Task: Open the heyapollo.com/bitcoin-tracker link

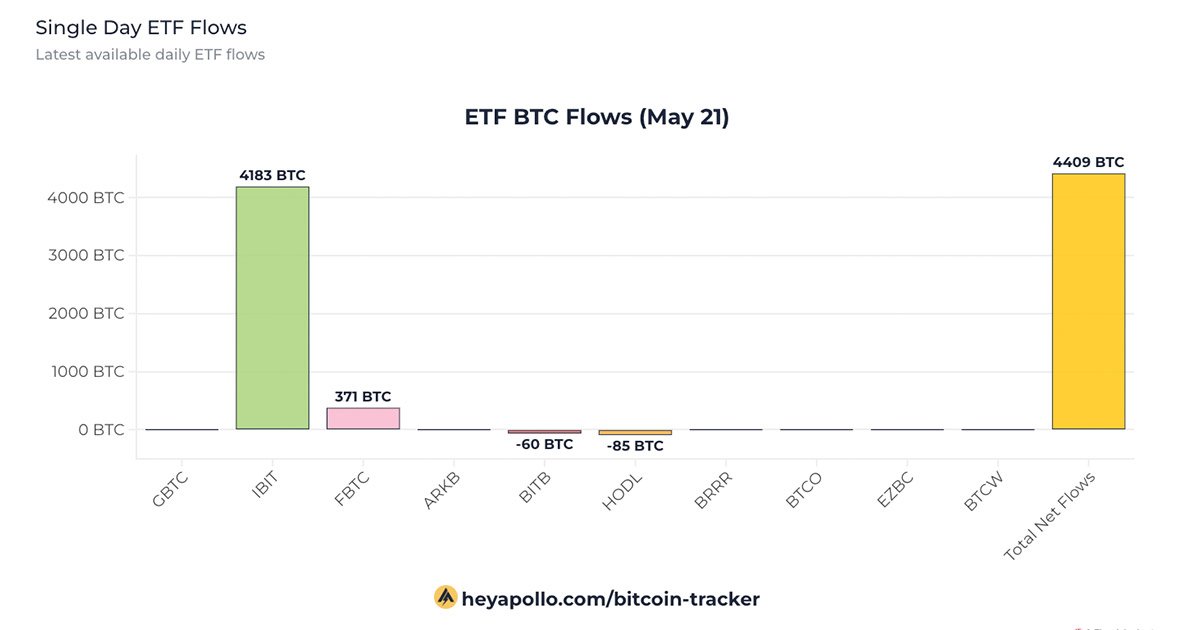Action: [610, 599]
